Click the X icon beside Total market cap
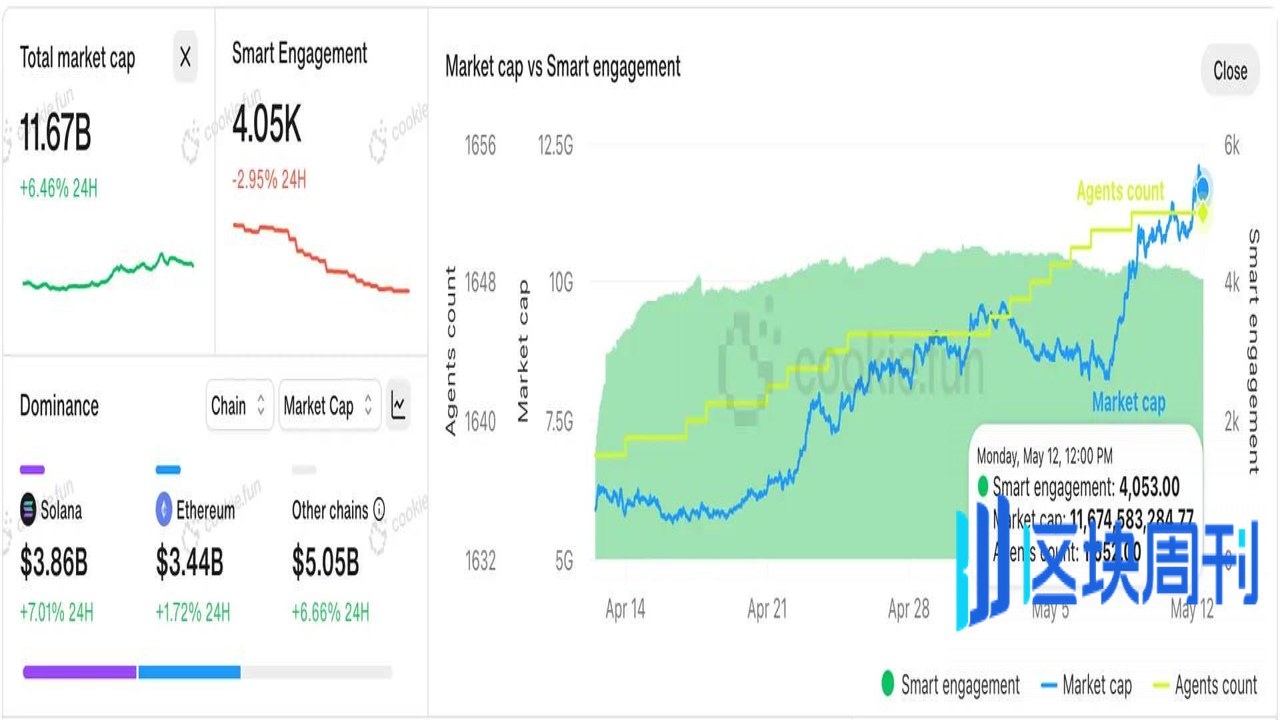1280x720 pixels. (185, 58)
